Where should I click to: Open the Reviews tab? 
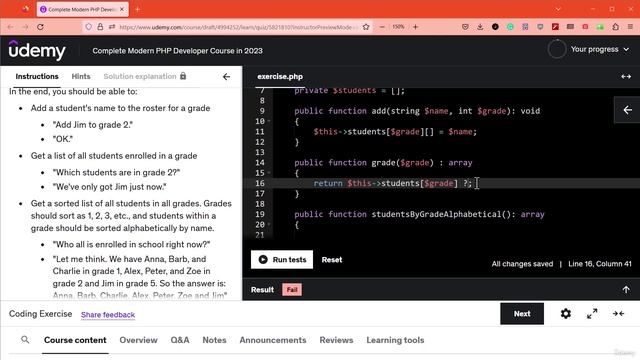click(336, 340)
